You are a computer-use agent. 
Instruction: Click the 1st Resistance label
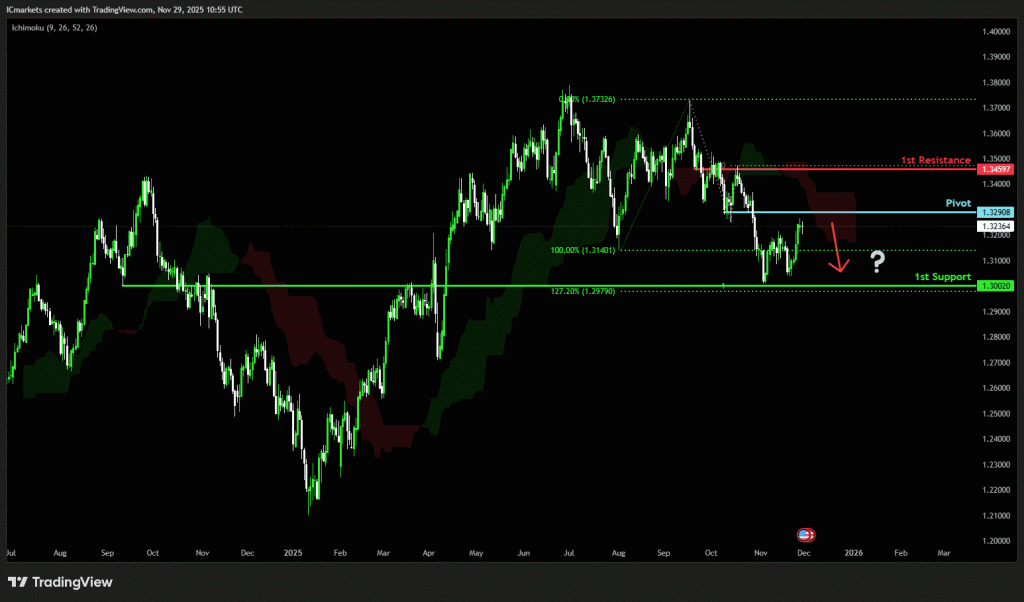coord(935,160)
